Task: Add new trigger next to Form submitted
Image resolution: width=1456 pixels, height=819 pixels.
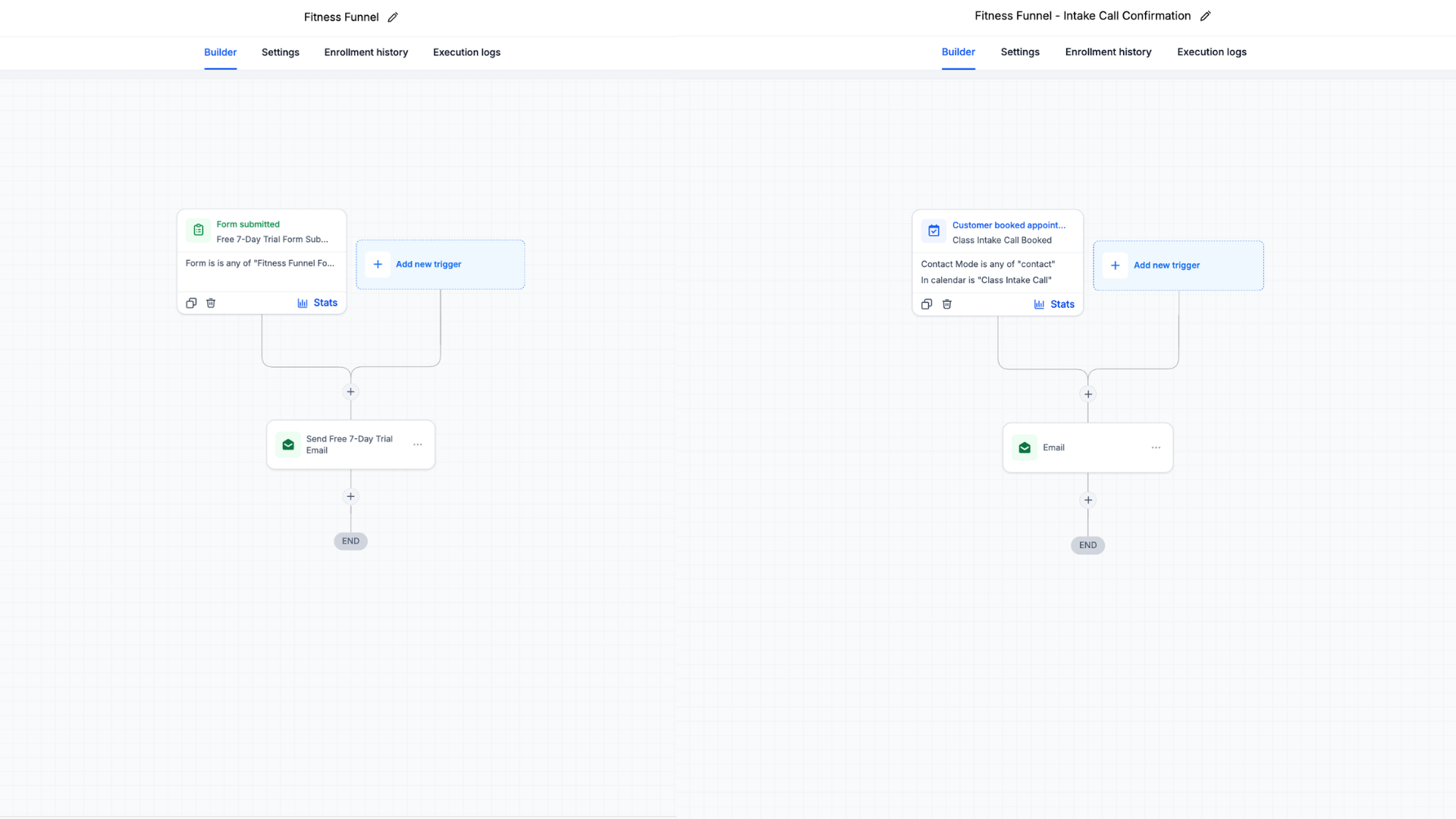Action: click(x=441, y=265)
